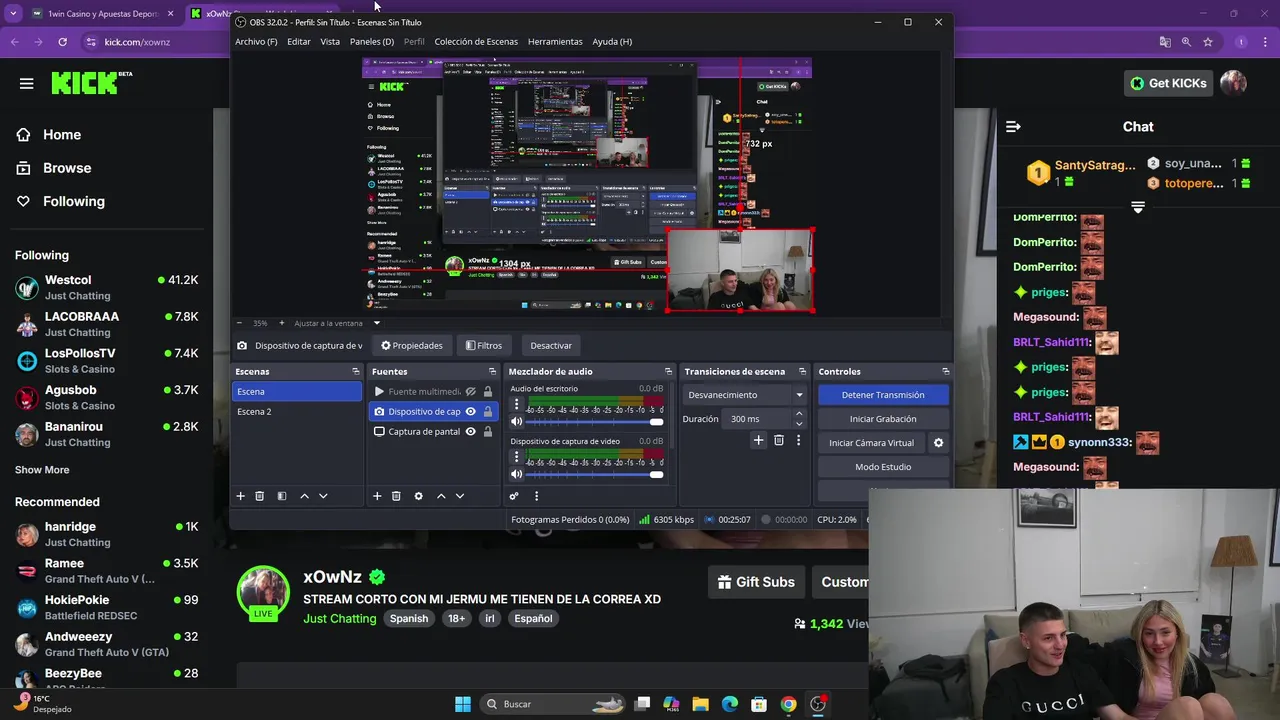Open source properties gear in Fuentes toolbar
Image resolution: width=1280 pixels, height=720 pixels.
[x=419, y=496]
